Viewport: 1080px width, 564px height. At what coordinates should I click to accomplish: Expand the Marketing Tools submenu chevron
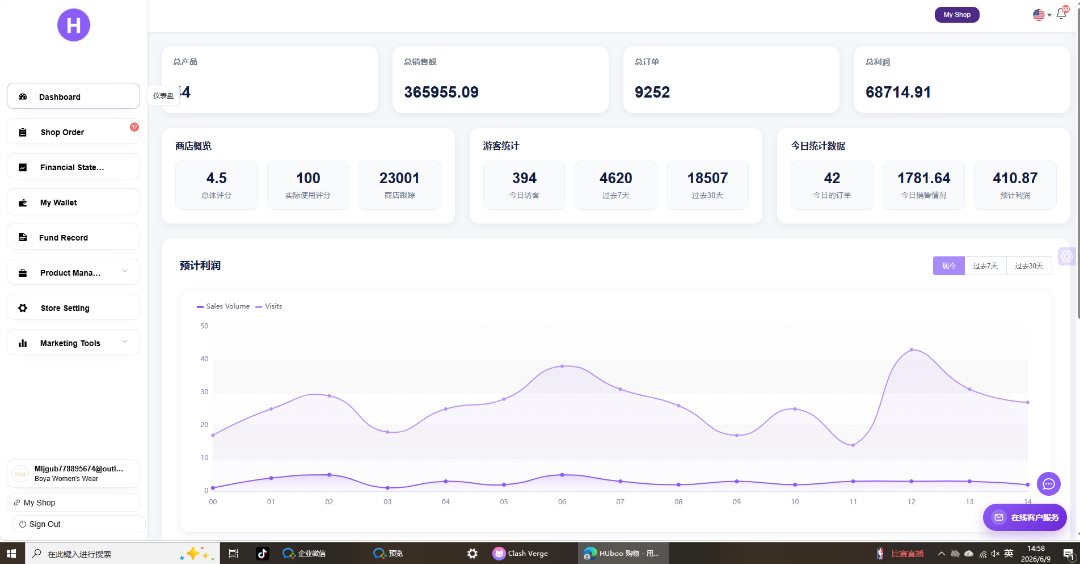[125, 342]
